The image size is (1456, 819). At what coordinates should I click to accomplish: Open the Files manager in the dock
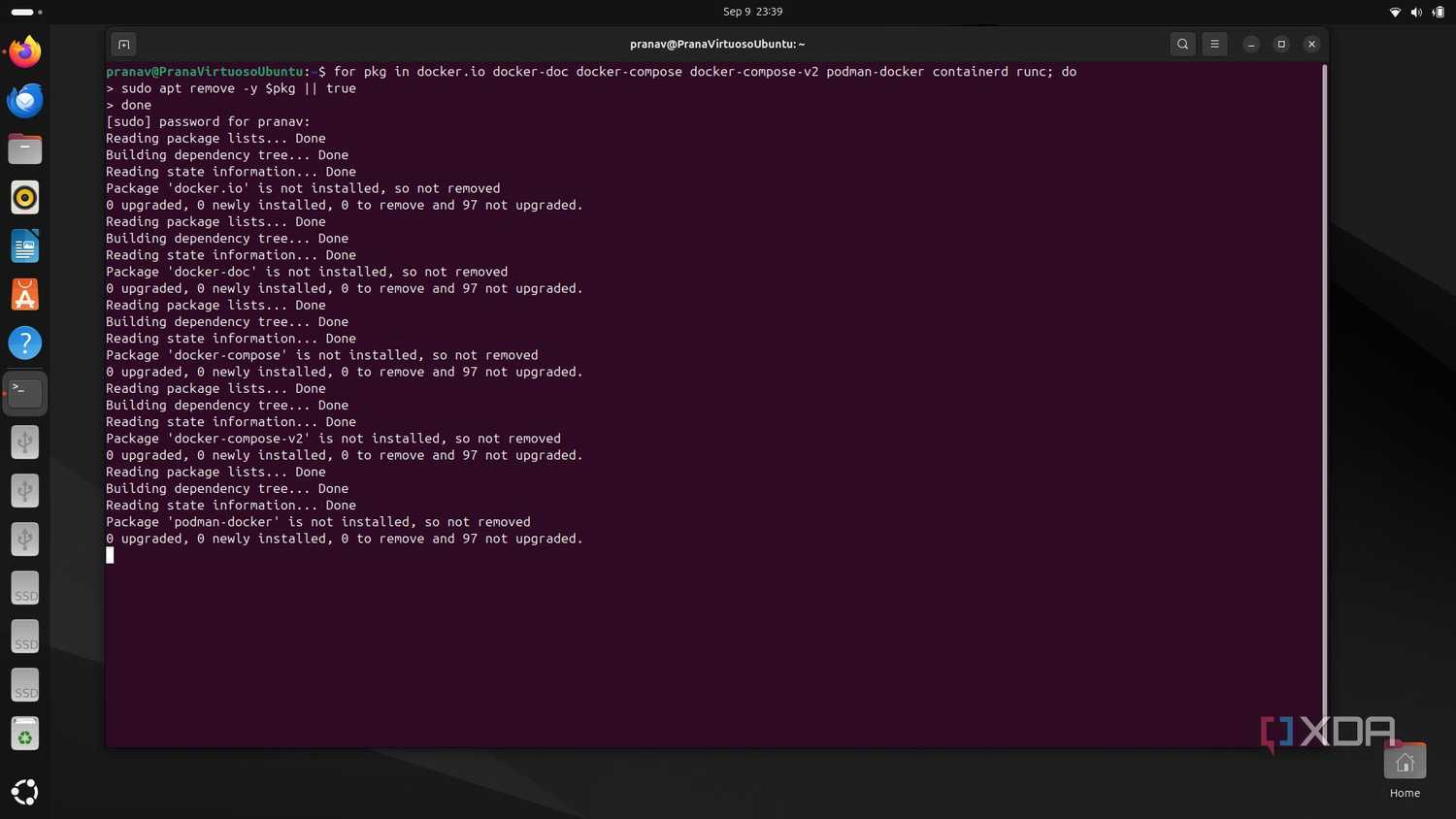25,148
